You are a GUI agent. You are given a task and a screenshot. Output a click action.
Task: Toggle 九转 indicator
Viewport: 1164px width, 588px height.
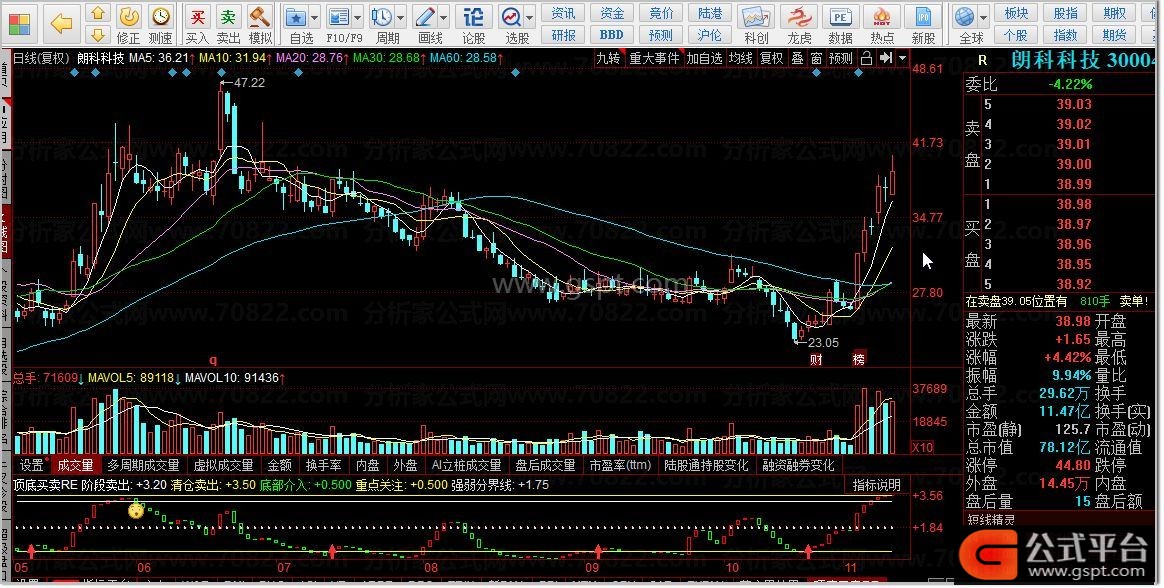pyautogui.click(x=608, y=58)
